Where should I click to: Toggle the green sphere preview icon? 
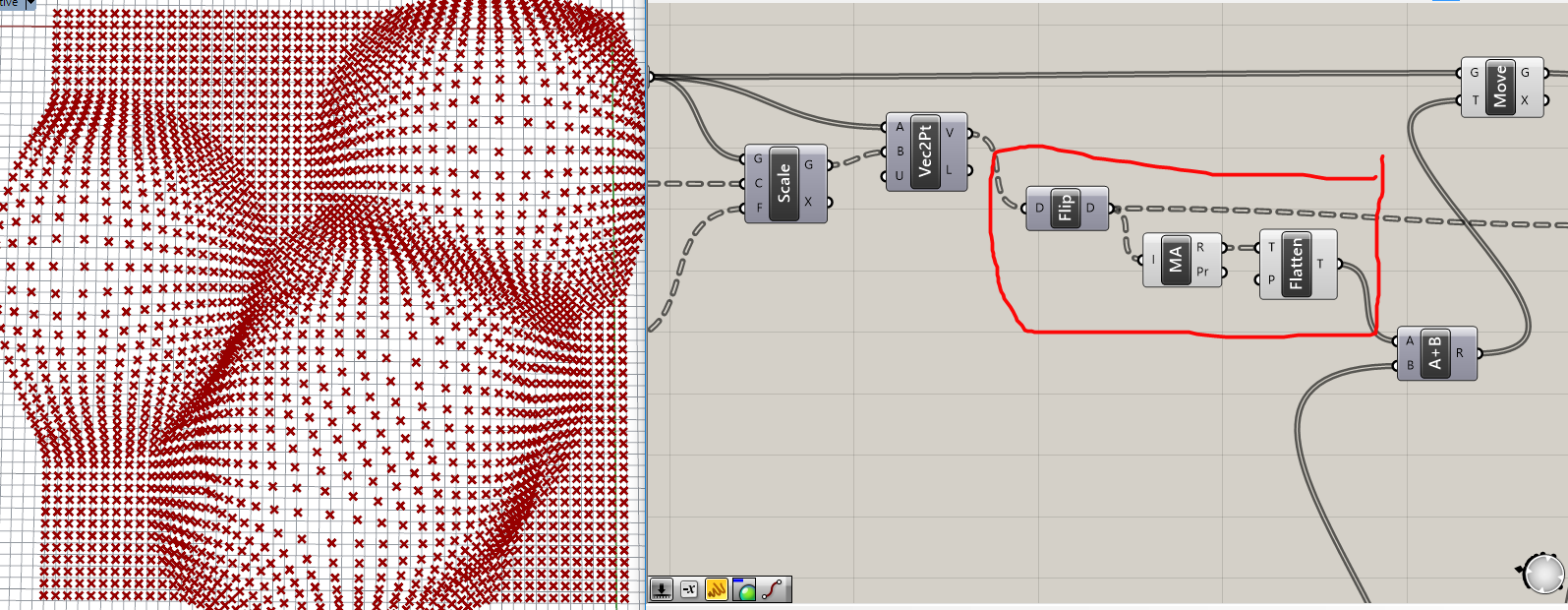(x=744, y=590)
